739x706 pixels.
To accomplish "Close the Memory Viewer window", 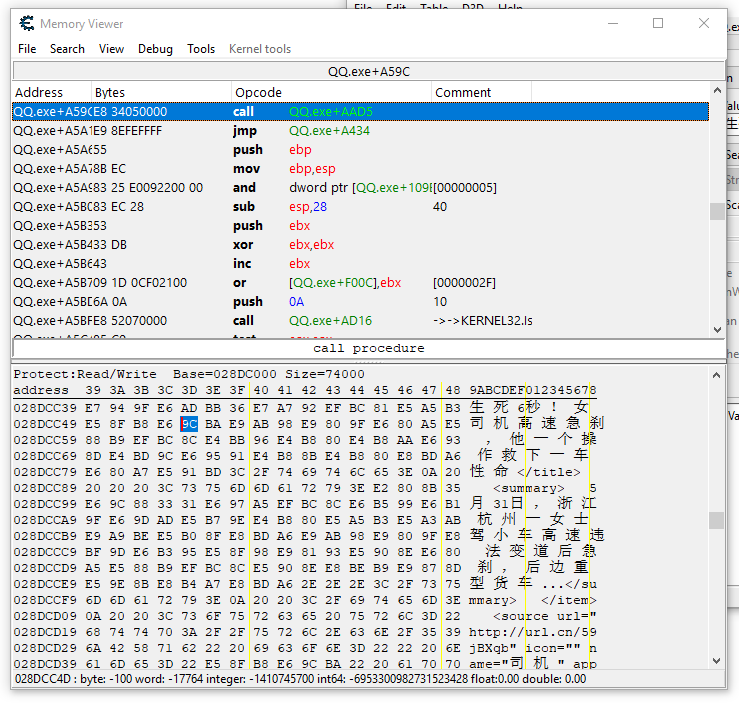I will pos(704,23).
